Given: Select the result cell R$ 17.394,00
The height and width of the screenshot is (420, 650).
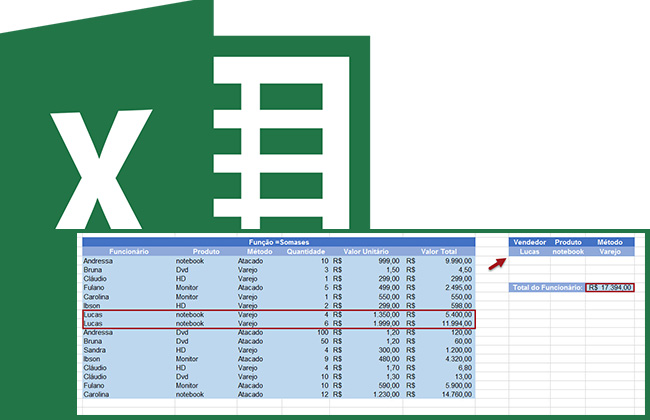Looking at the screenshot, I should [610, 287].
